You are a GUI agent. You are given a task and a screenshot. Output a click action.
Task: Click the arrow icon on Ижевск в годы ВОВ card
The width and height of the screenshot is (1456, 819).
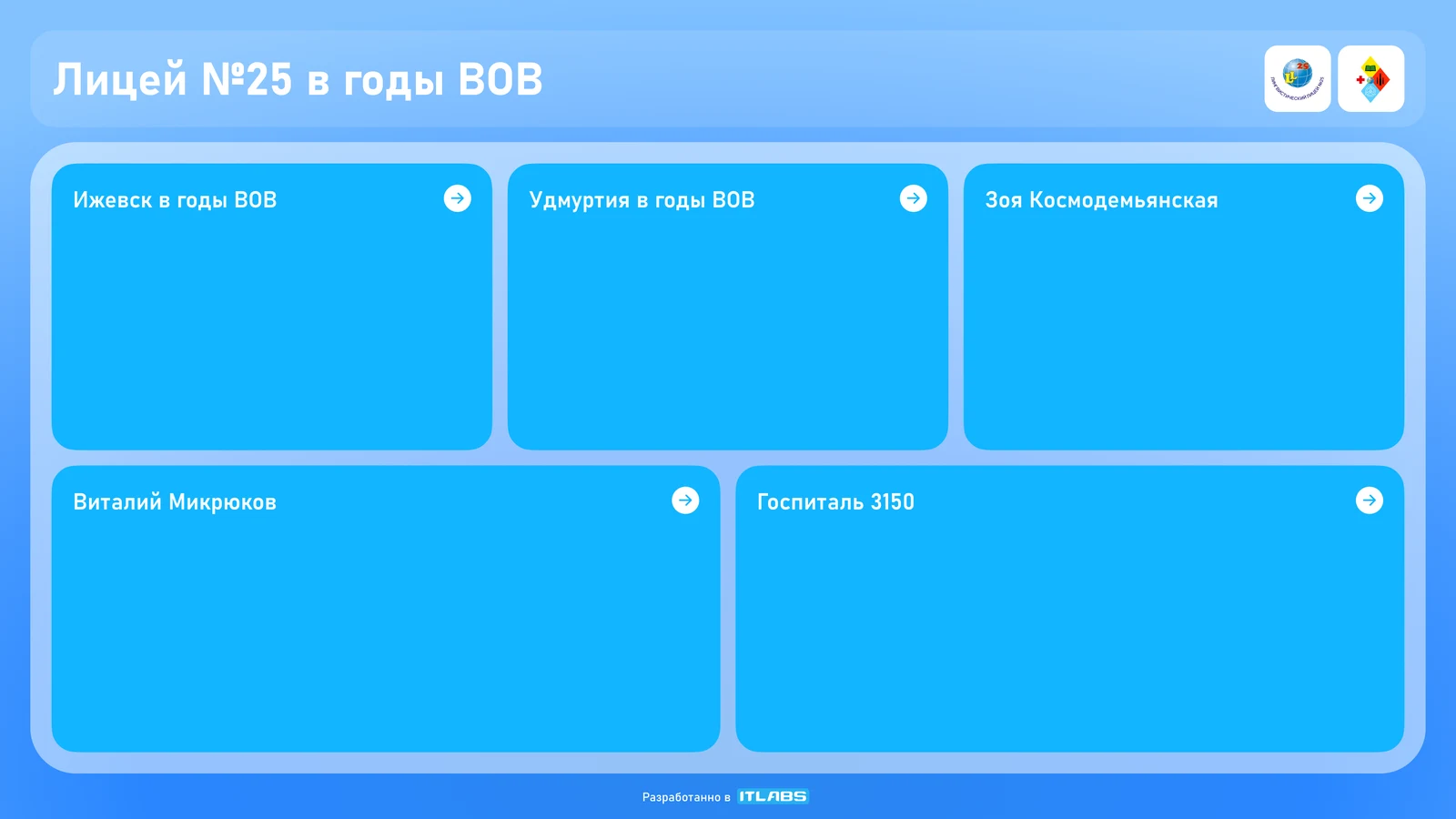click(458, 198)
